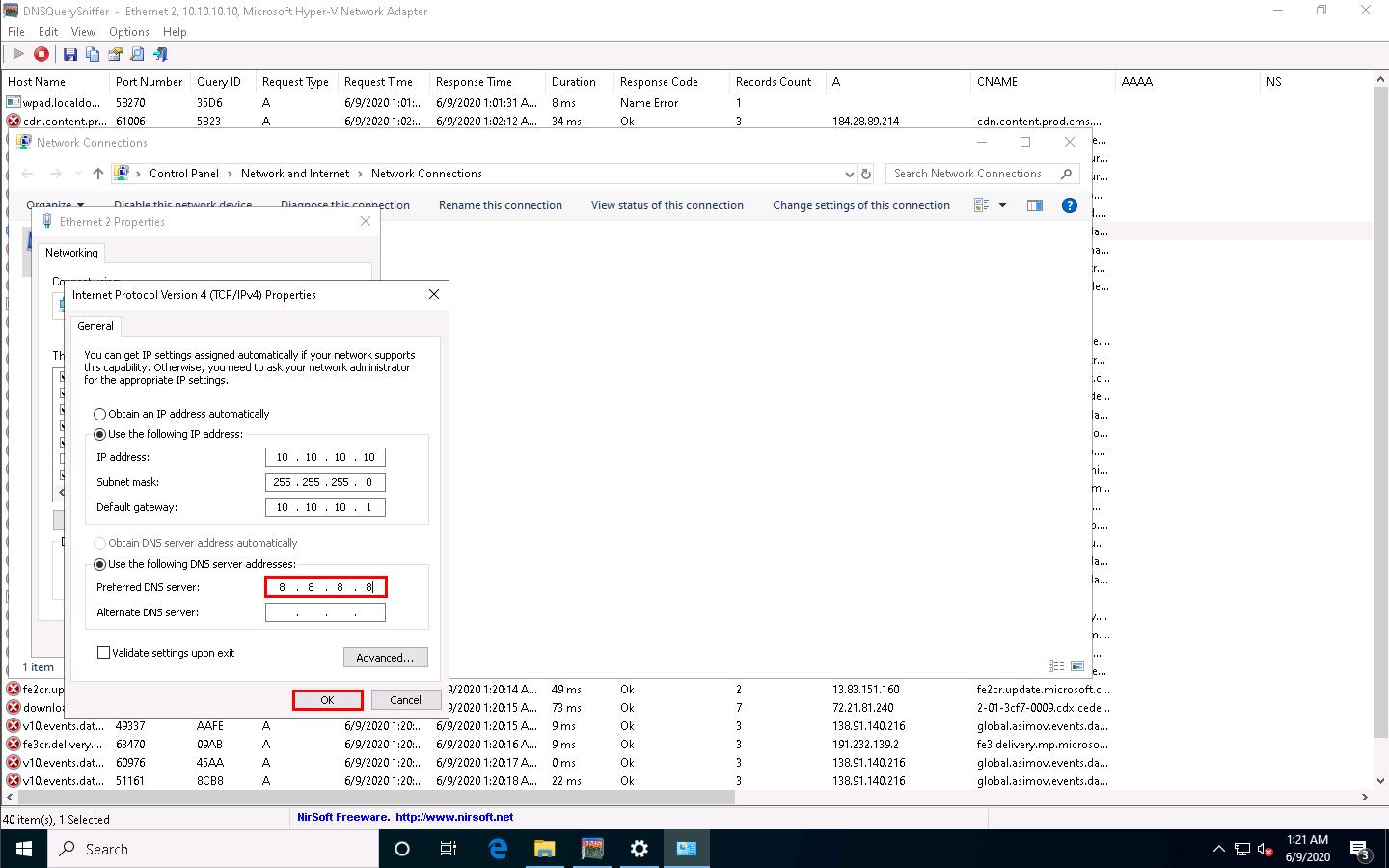Viewport: 1389px width, 868px height.
Task: Click the Default gateway field
Action: pyautogui.click(x=325, y=507)
